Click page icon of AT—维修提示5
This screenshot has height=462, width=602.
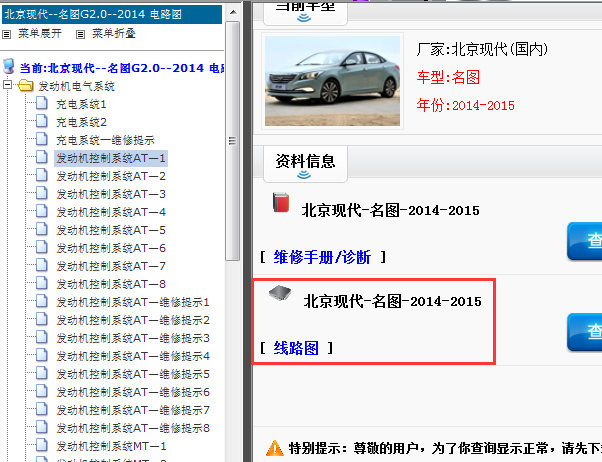coord(41,373)
